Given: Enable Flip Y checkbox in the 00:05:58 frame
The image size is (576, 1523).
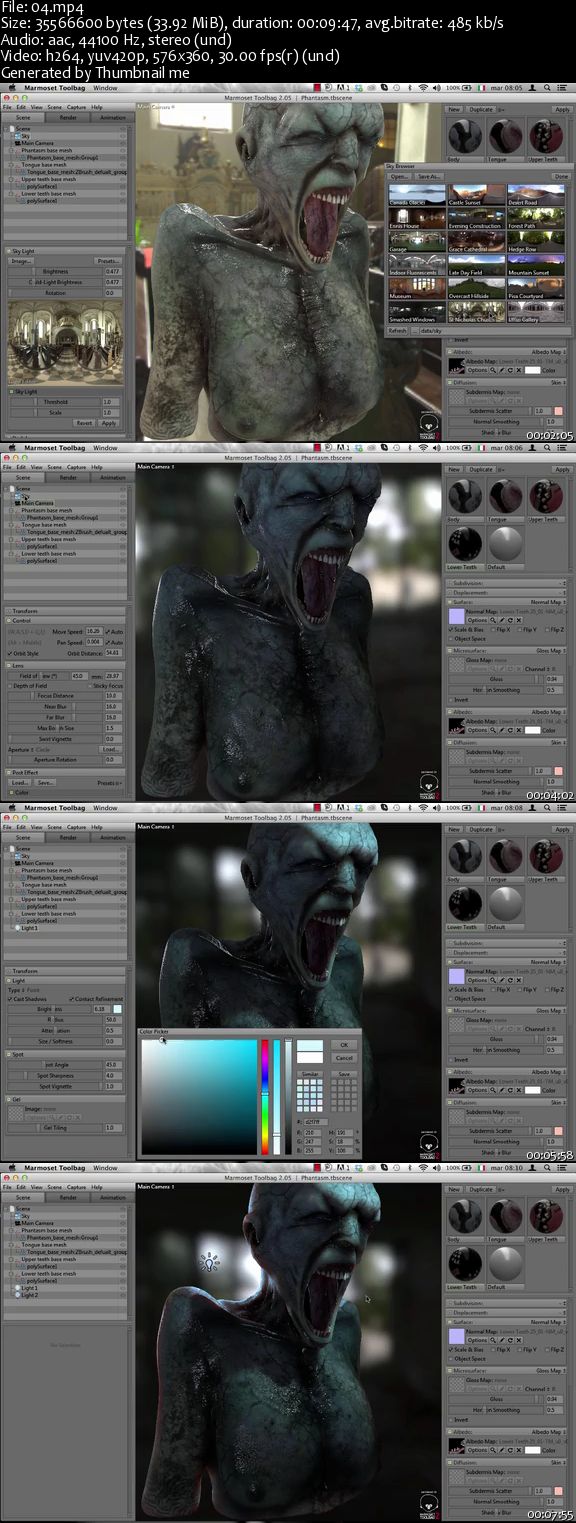Looking at the screenshot, I should (x=519, y=989).
